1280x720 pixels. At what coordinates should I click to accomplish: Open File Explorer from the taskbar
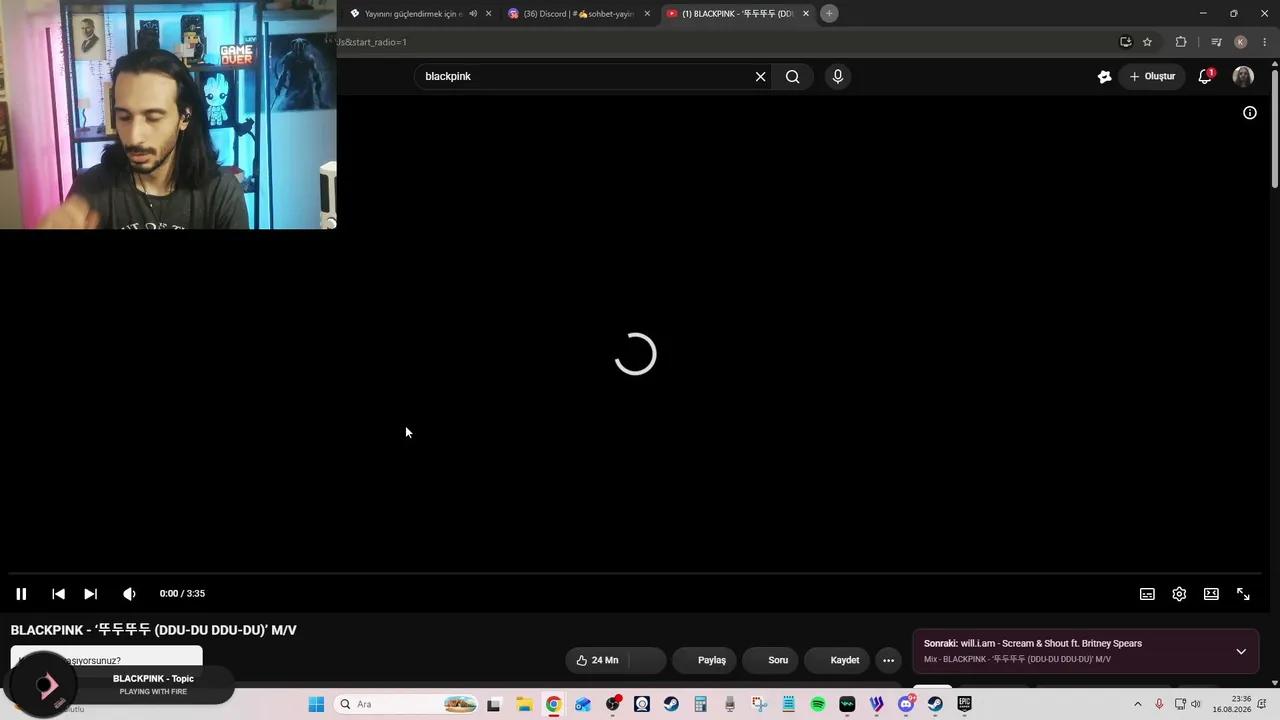[x=524, y=704]
